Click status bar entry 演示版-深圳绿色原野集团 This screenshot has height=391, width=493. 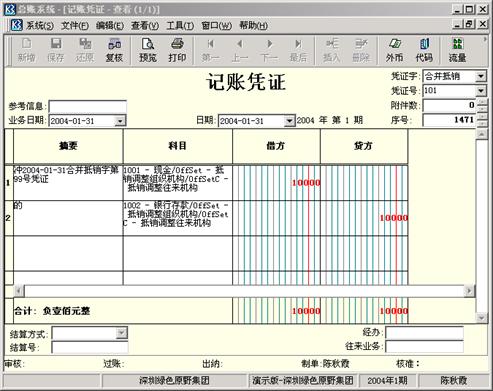(x=303, y=380)
